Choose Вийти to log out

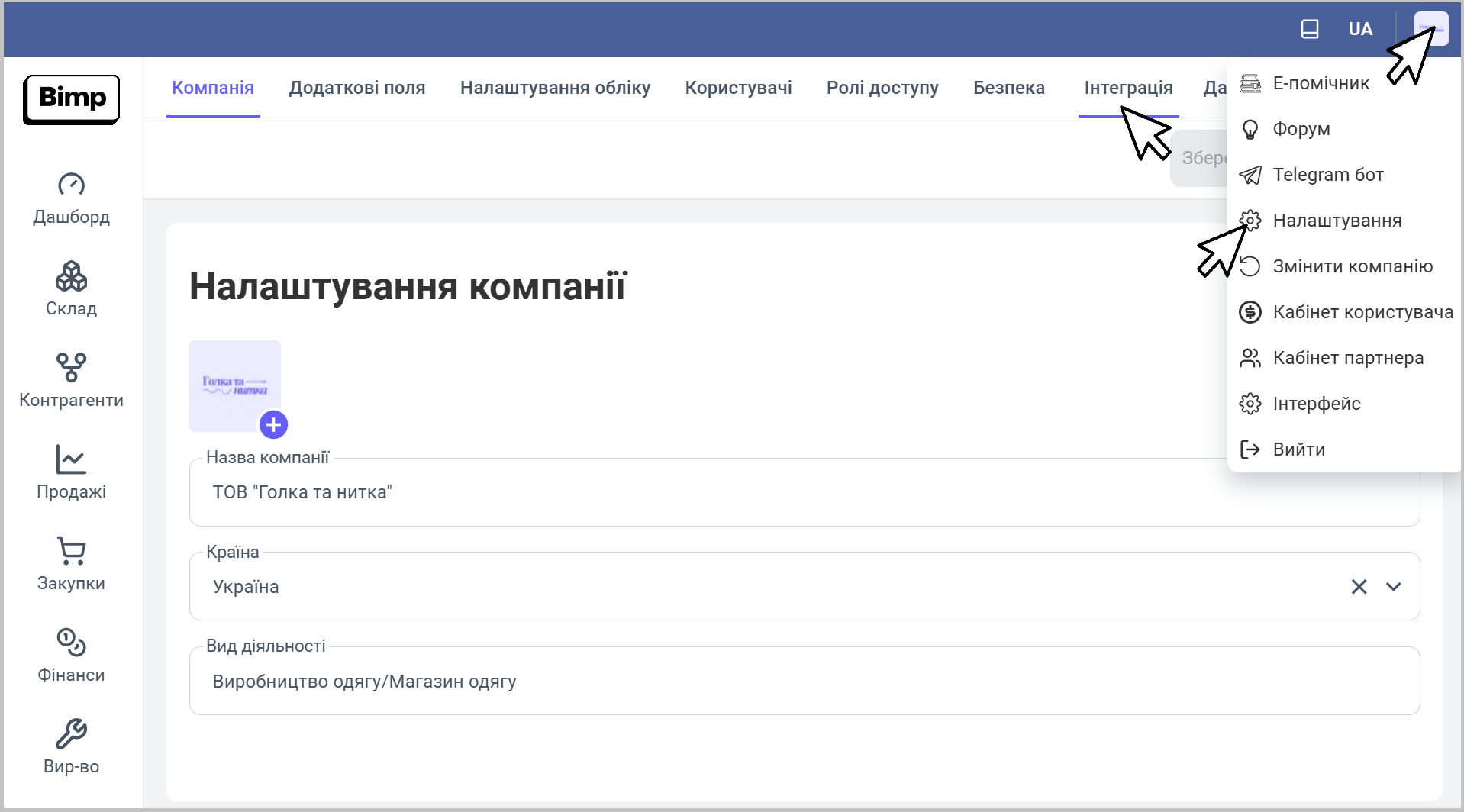(1298, 449)
